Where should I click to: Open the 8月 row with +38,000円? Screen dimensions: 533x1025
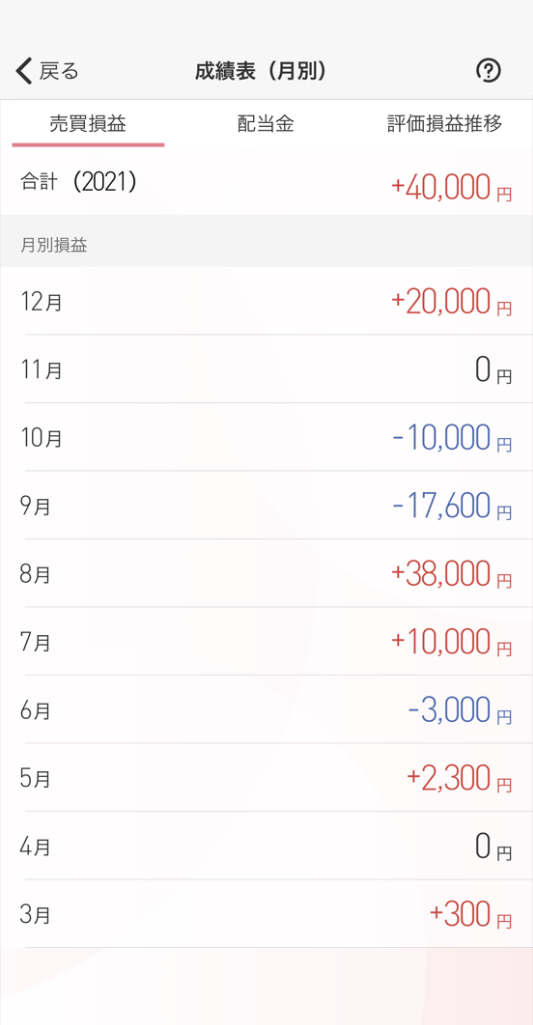(266, 573)
